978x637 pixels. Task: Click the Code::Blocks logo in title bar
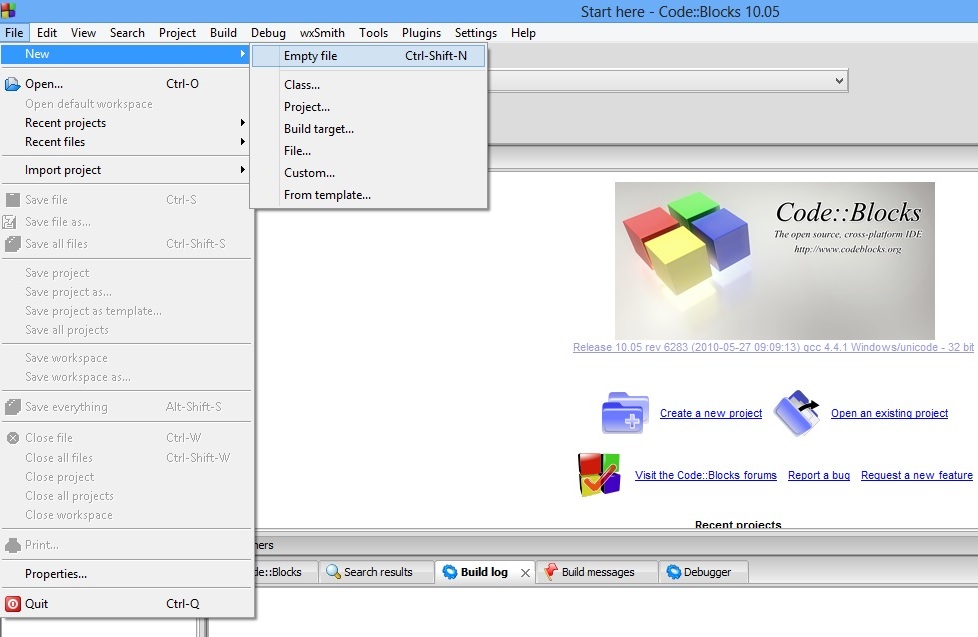tap(8, 11)
